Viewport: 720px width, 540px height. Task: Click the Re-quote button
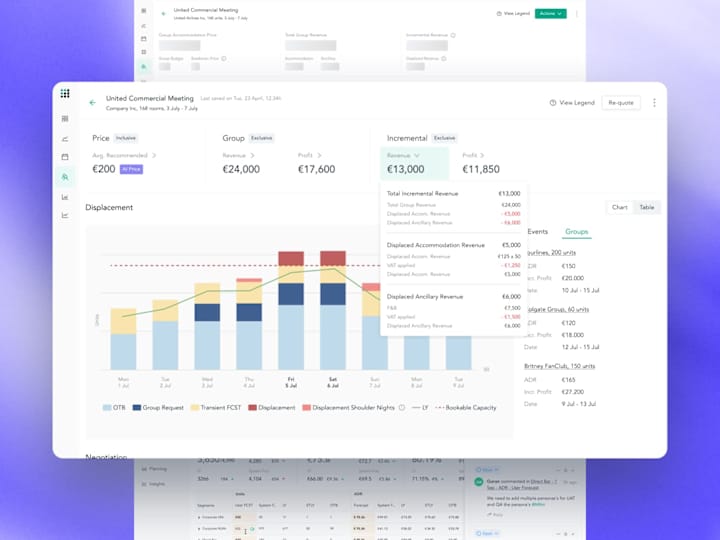point(621,103)
